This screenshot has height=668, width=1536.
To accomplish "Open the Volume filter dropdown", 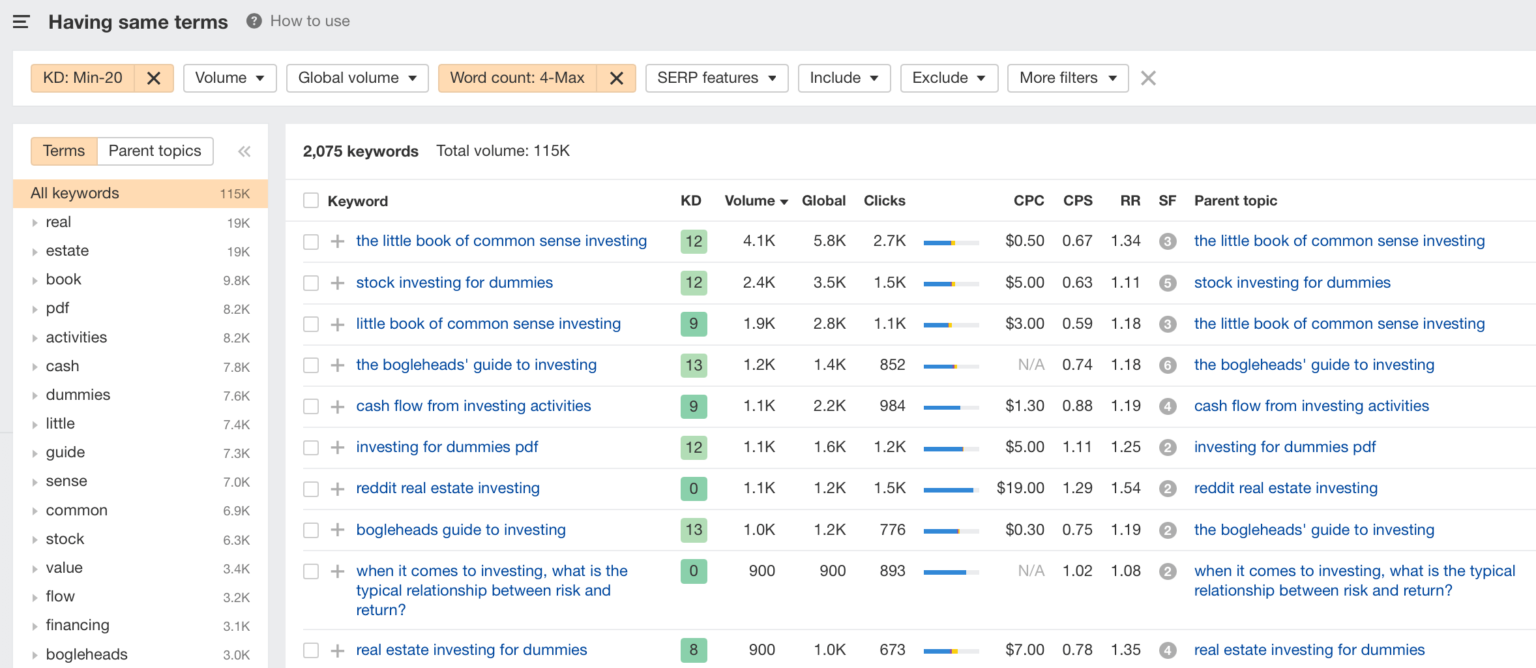I will pos(229,77).
